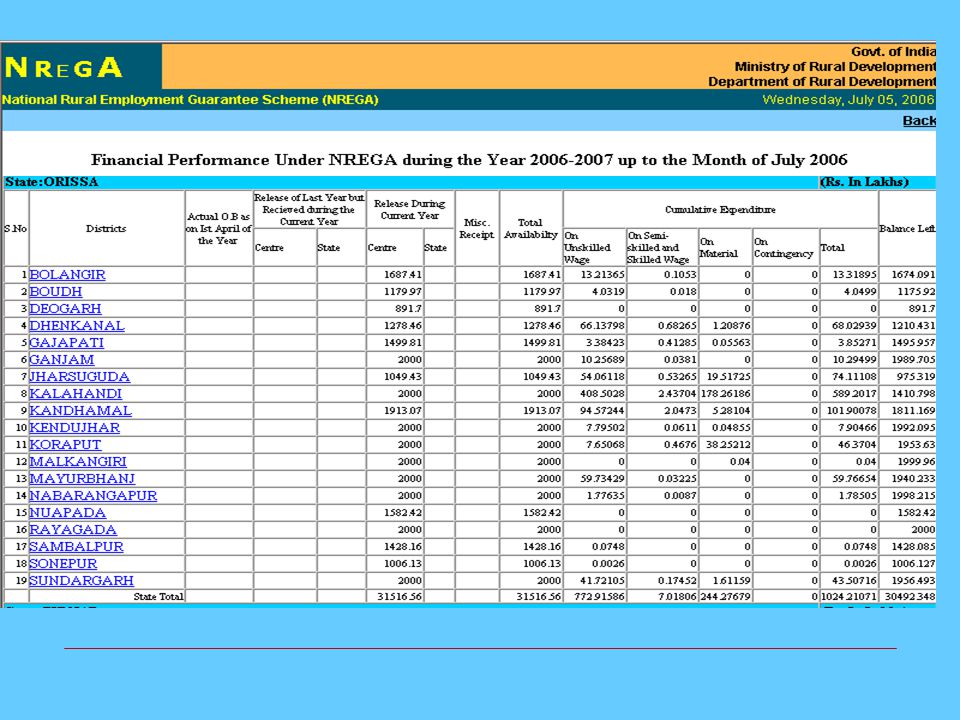Click the (Rs. In Lakhs) label
960x720 pixels.
[864, 182]
